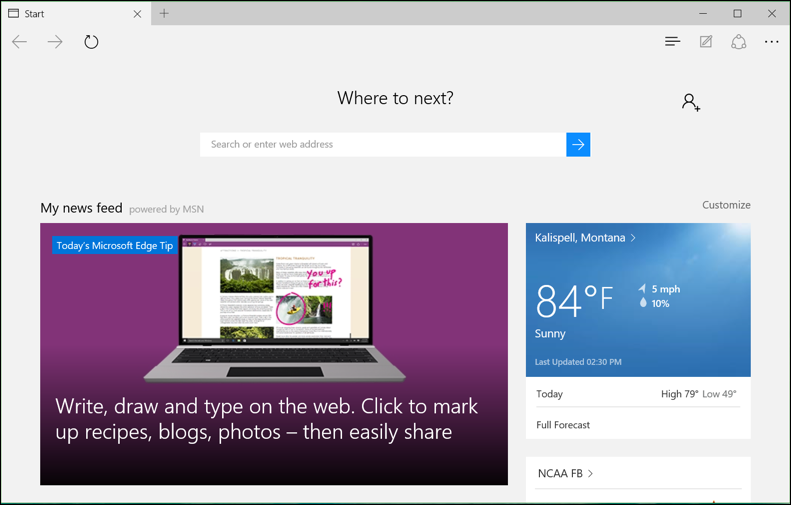Expand chevron next to NCAA FB

590,473
